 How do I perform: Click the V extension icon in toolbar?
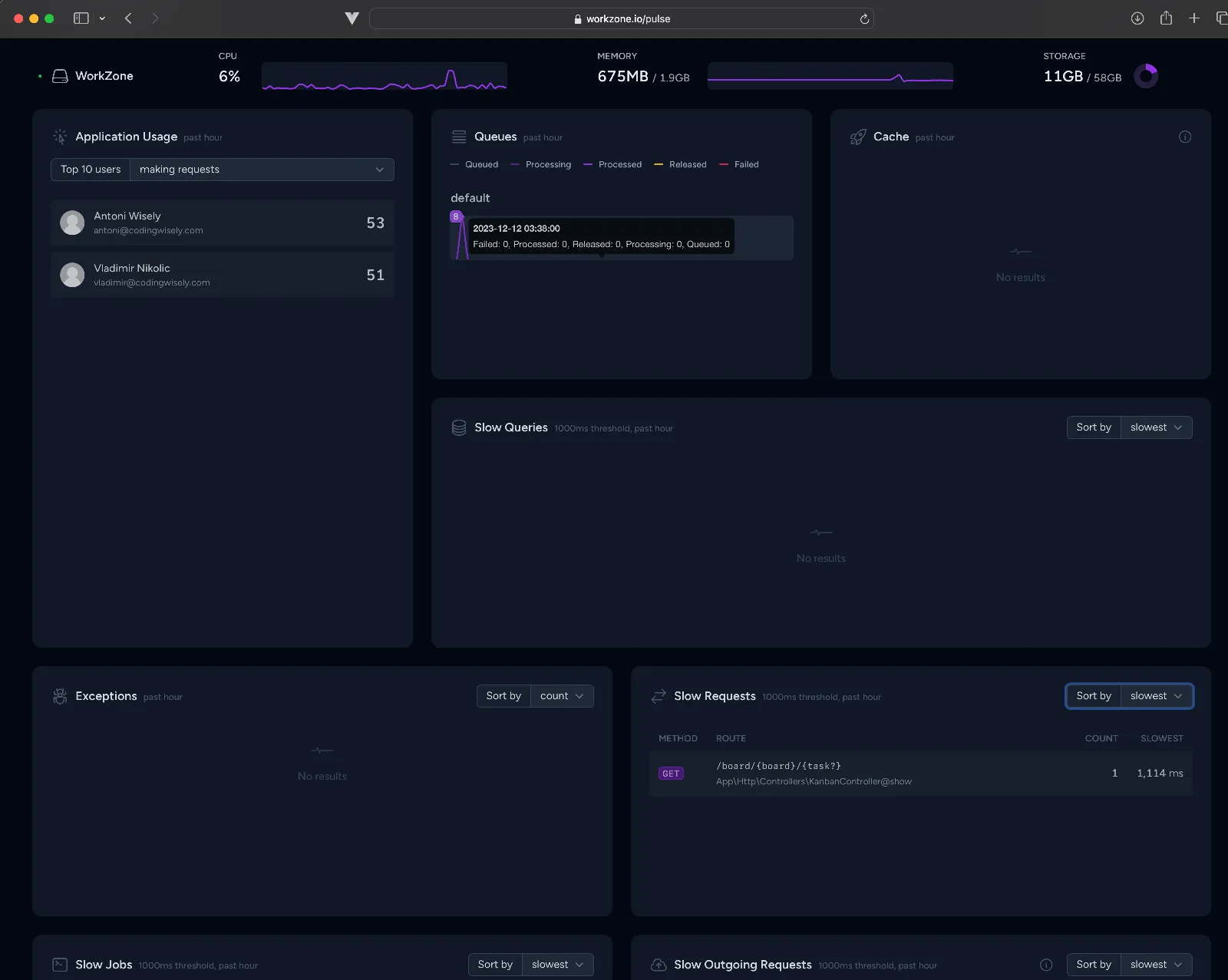point(352,18)
